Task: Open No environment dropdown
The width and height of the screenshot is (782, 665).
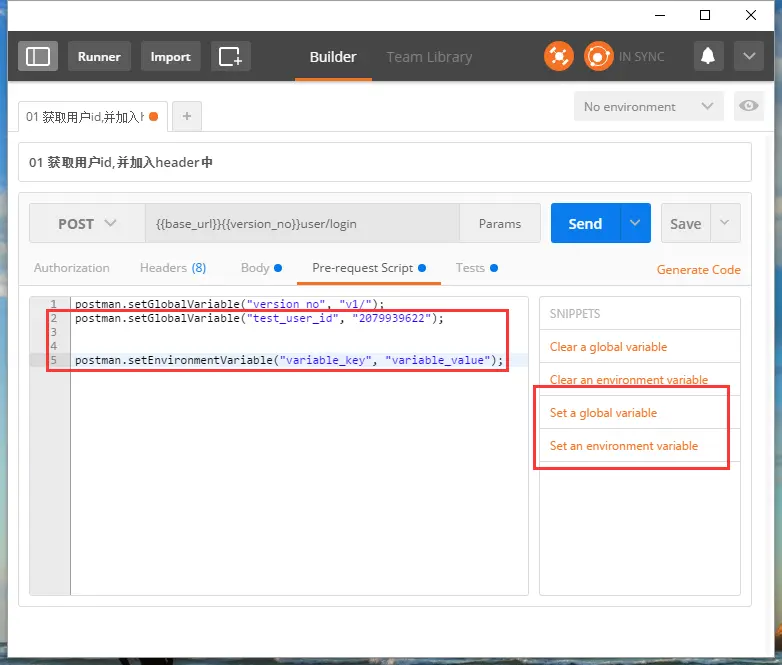Action: coord(648,106)
